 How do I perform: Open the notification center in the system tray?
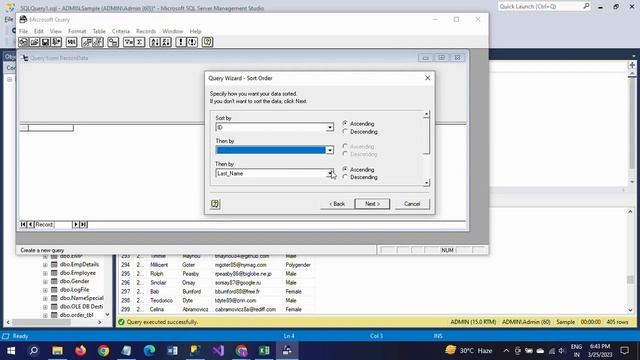point(625,351)
